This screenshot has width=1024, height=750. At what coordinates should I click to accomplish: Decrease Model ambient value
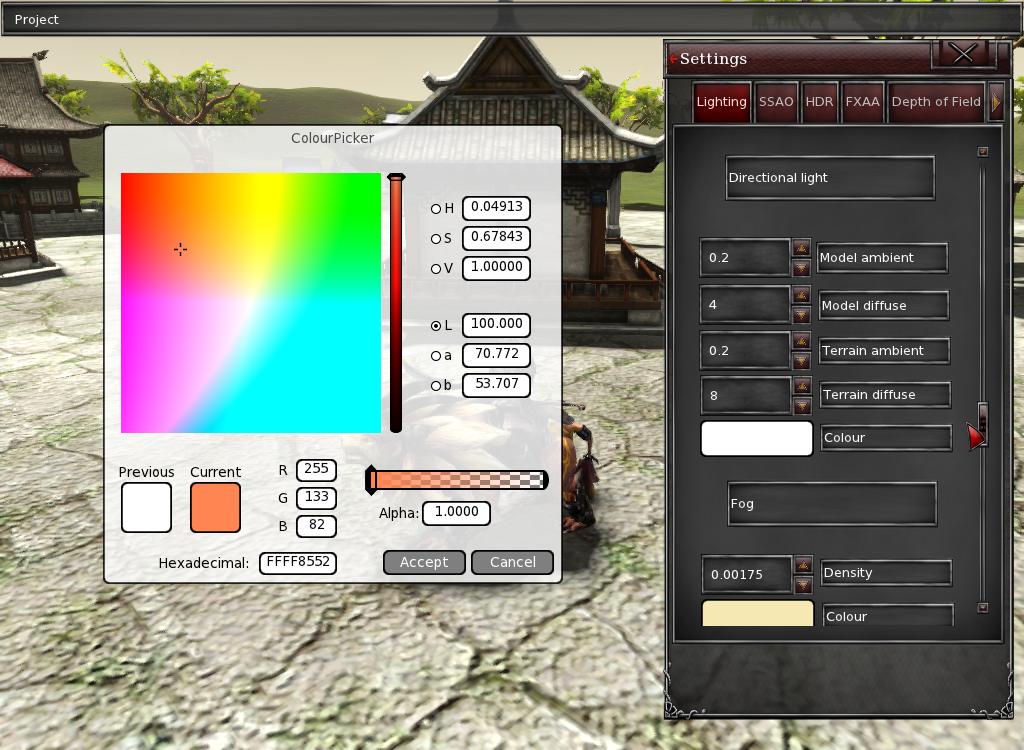point(801,268)
